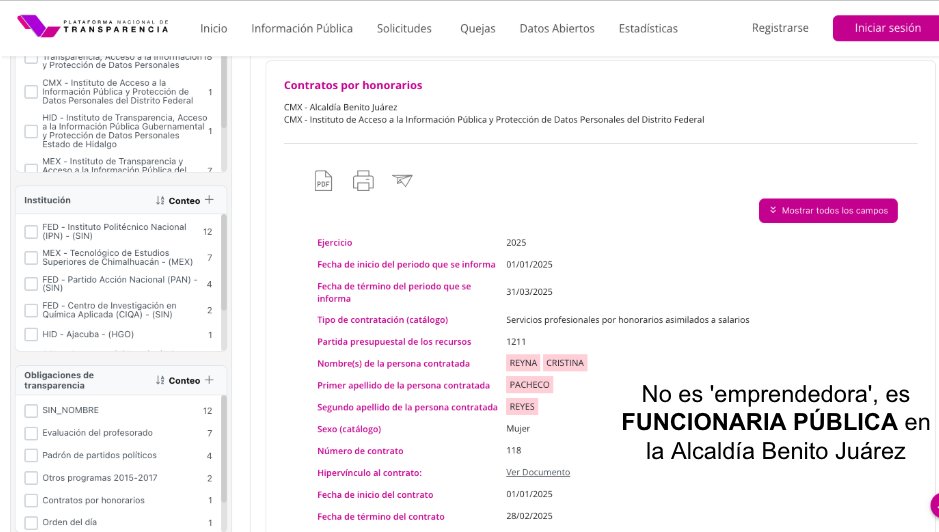Select highlighted surname REYES
Screen dimensions: 939x532
click(522, 407)
